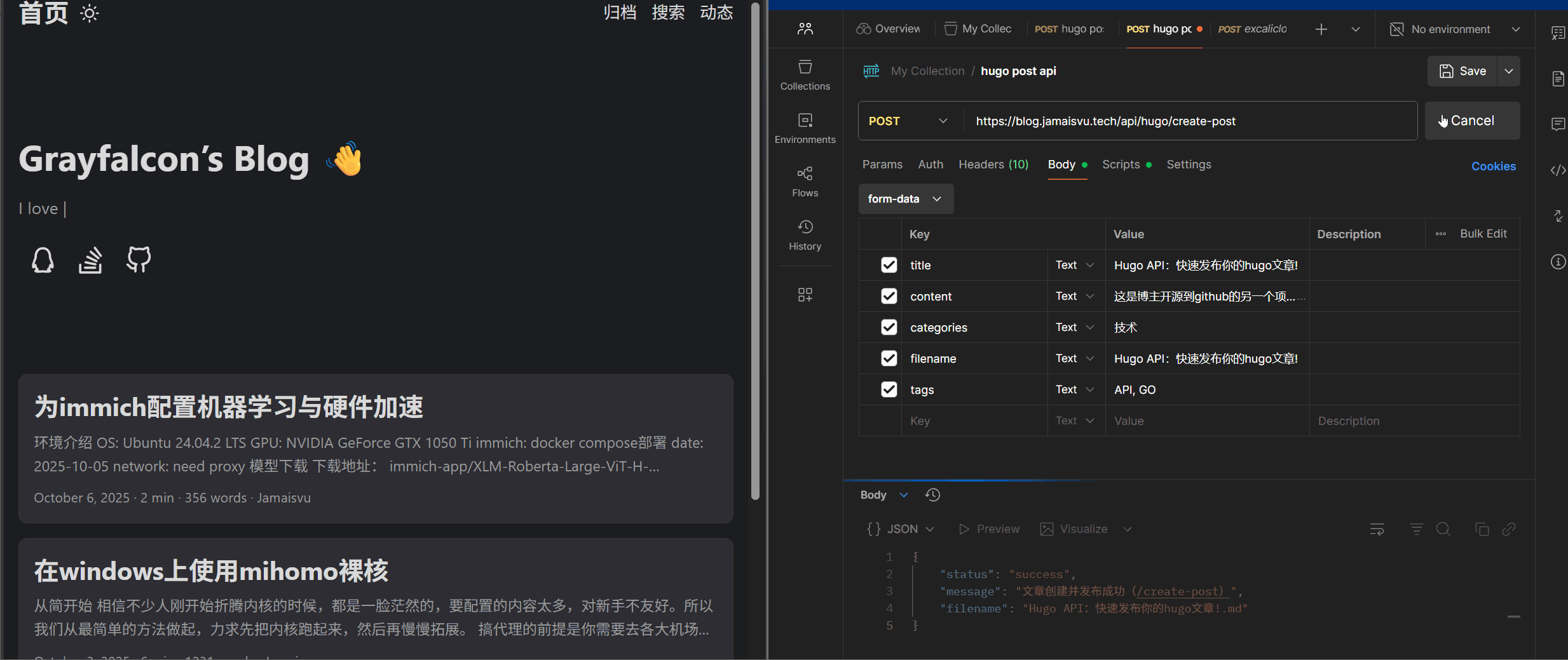This screenshot has width=1568, height=660.
Task: Open the Collections panel in the sidebar
Action: [x=804, y=74]
